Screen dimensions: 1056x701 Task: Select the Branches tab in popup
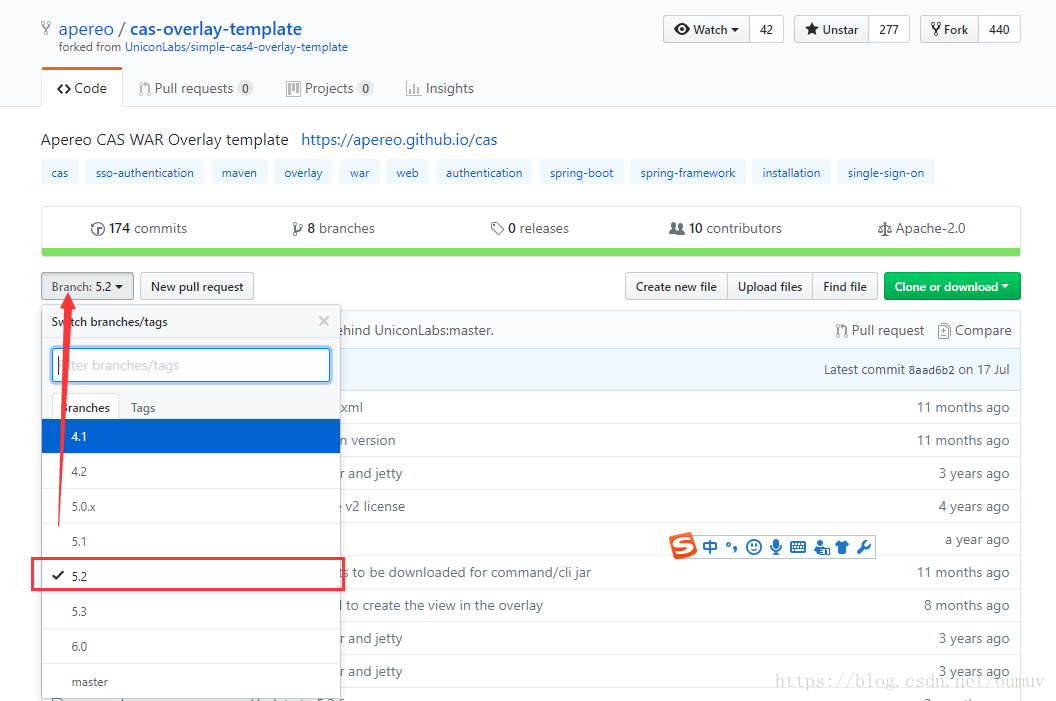click(x=86, y=407)
